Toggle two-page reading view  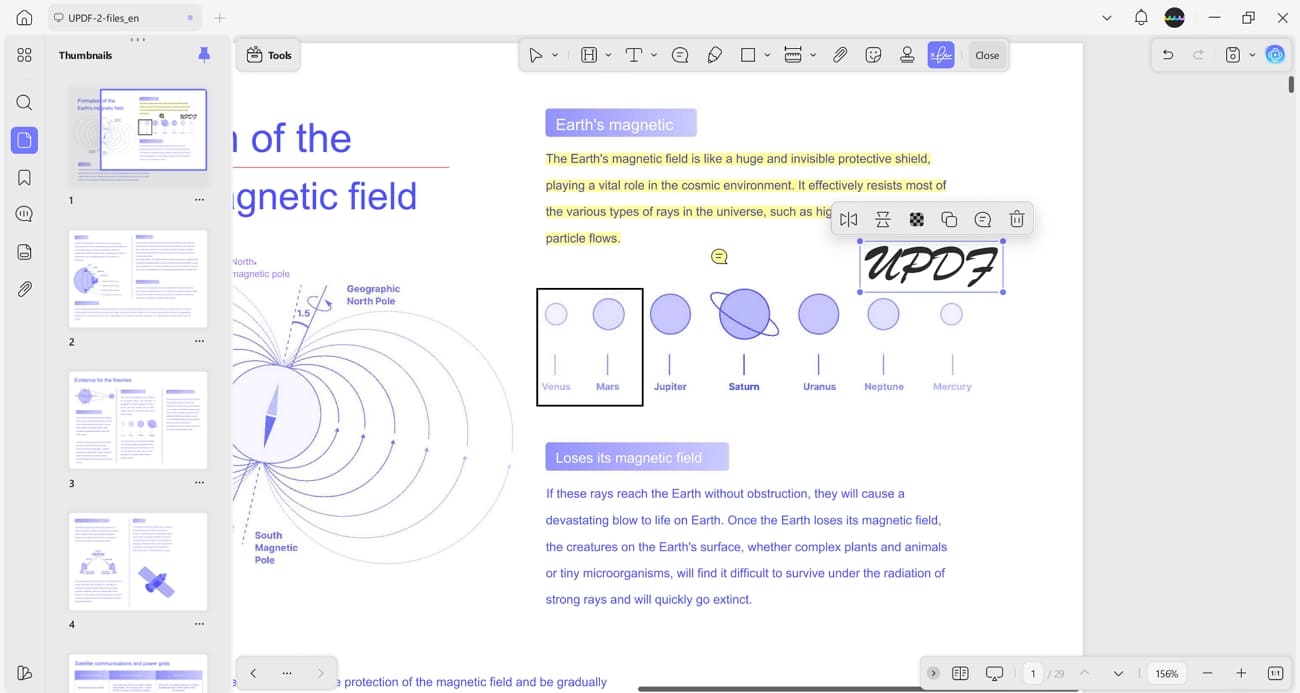(x=960, y=673)
